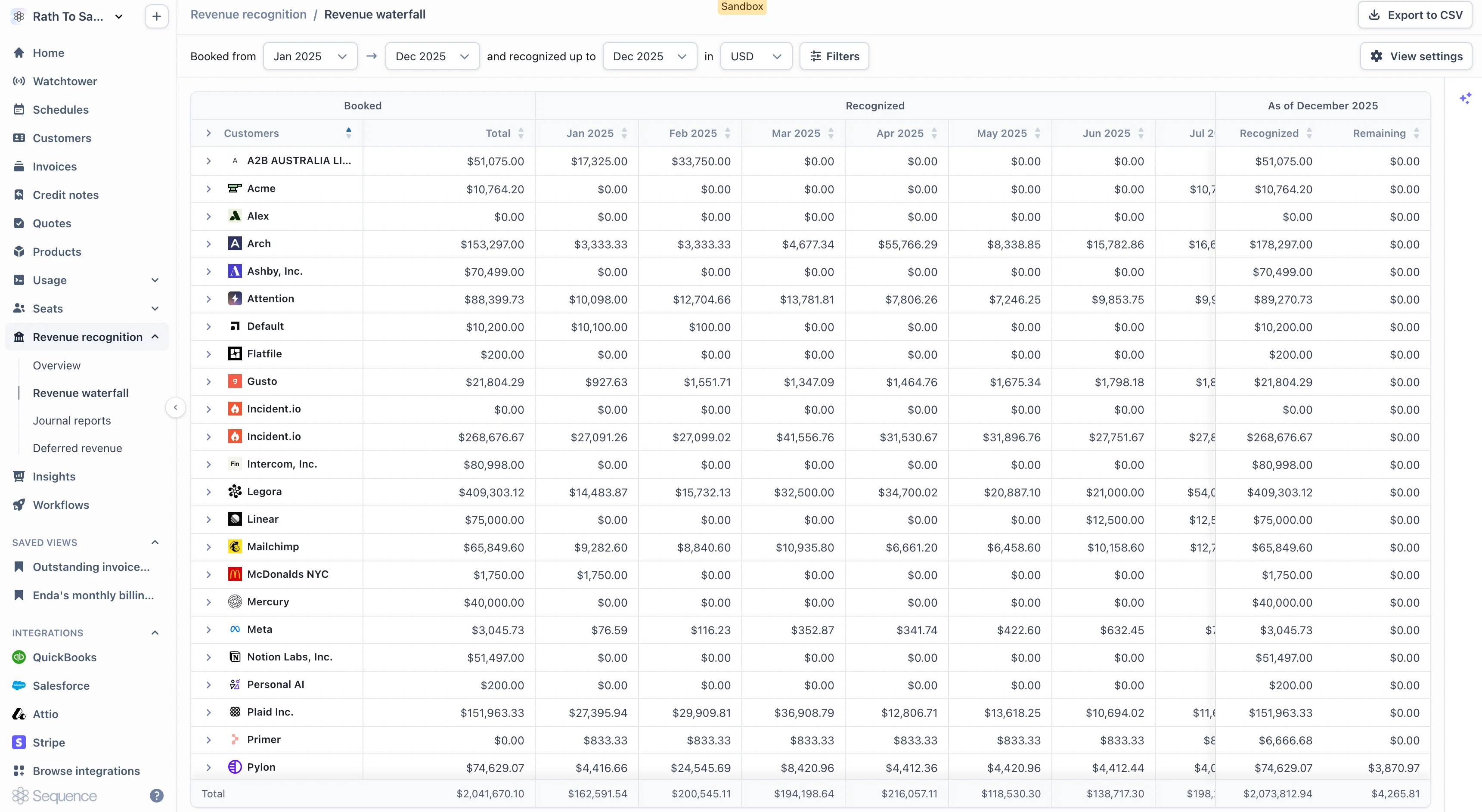1482x812 pixels.
Task: Click the AI sparkle assistant icon
Action: click(x=1465, y=99)
